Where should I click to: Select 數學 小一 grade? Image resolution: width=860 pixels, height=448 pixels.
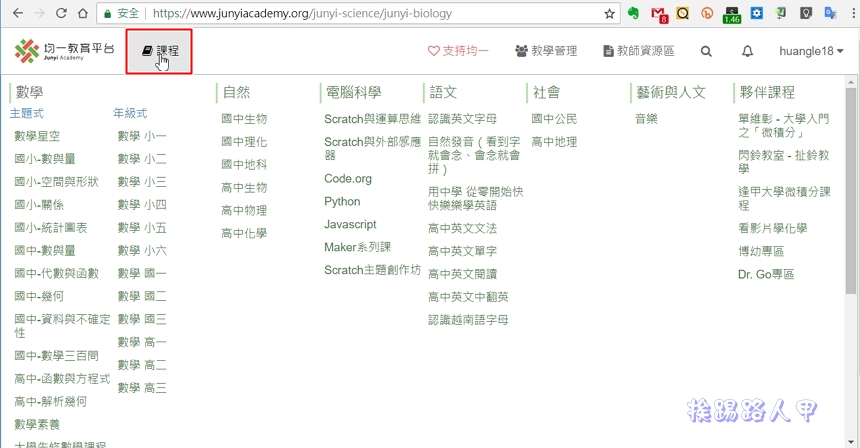[142, 136]
